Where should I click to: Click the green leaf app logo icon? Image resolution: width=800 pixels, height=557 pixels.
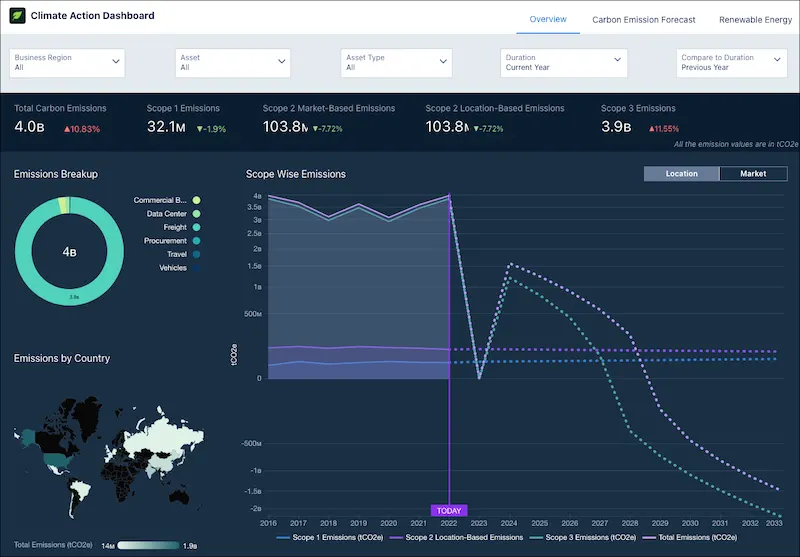point(17,16)
